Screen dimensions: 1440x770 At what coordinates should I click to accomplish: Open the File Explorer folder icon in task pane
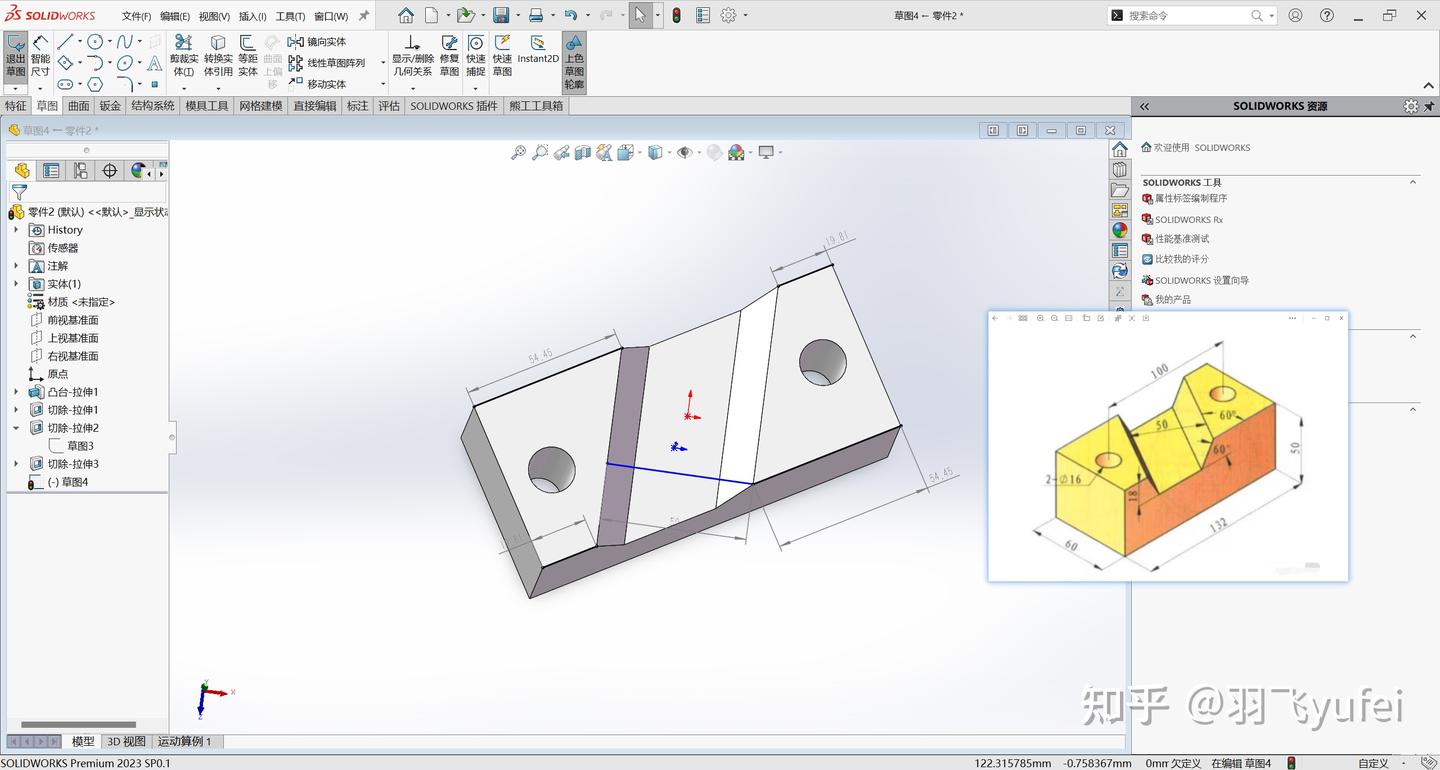point(1120,190)
